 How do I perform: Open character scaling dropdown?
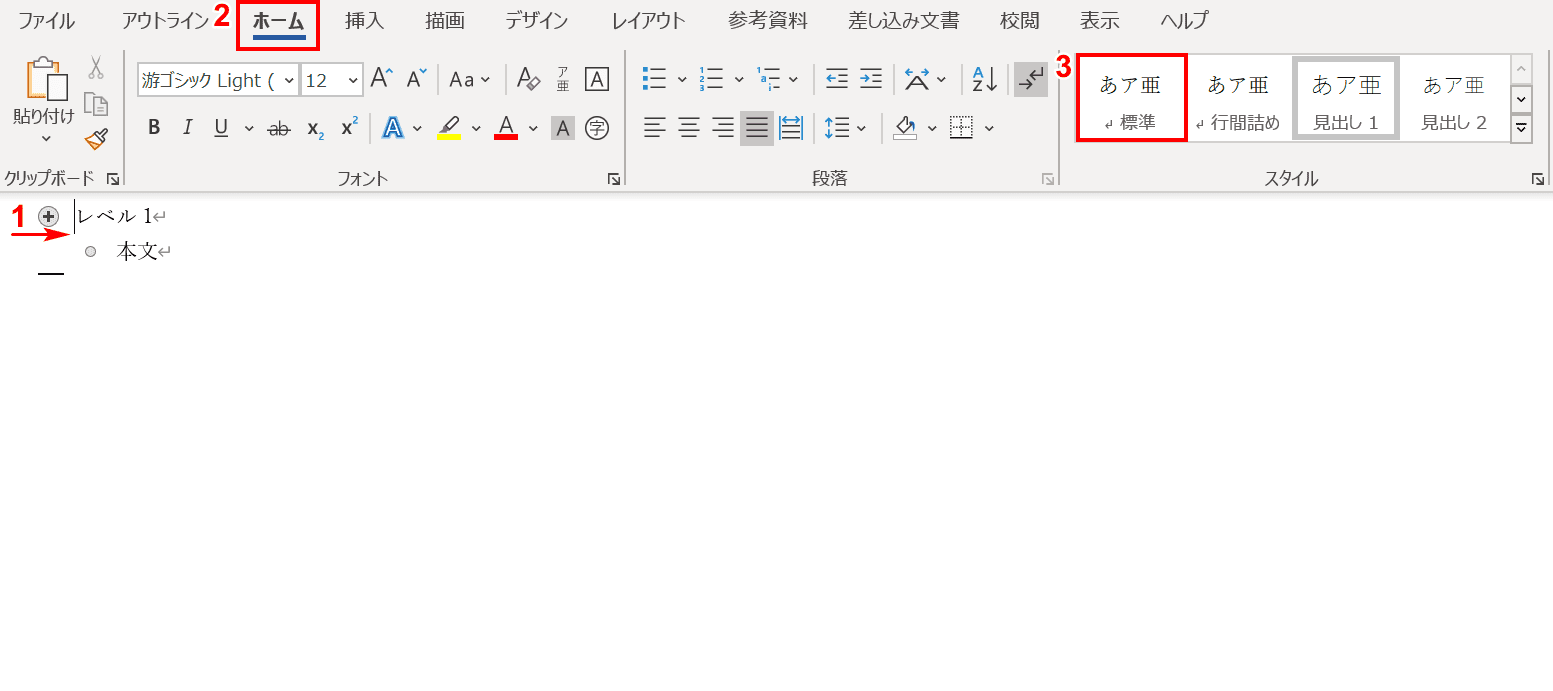click(x=925, y=79)
